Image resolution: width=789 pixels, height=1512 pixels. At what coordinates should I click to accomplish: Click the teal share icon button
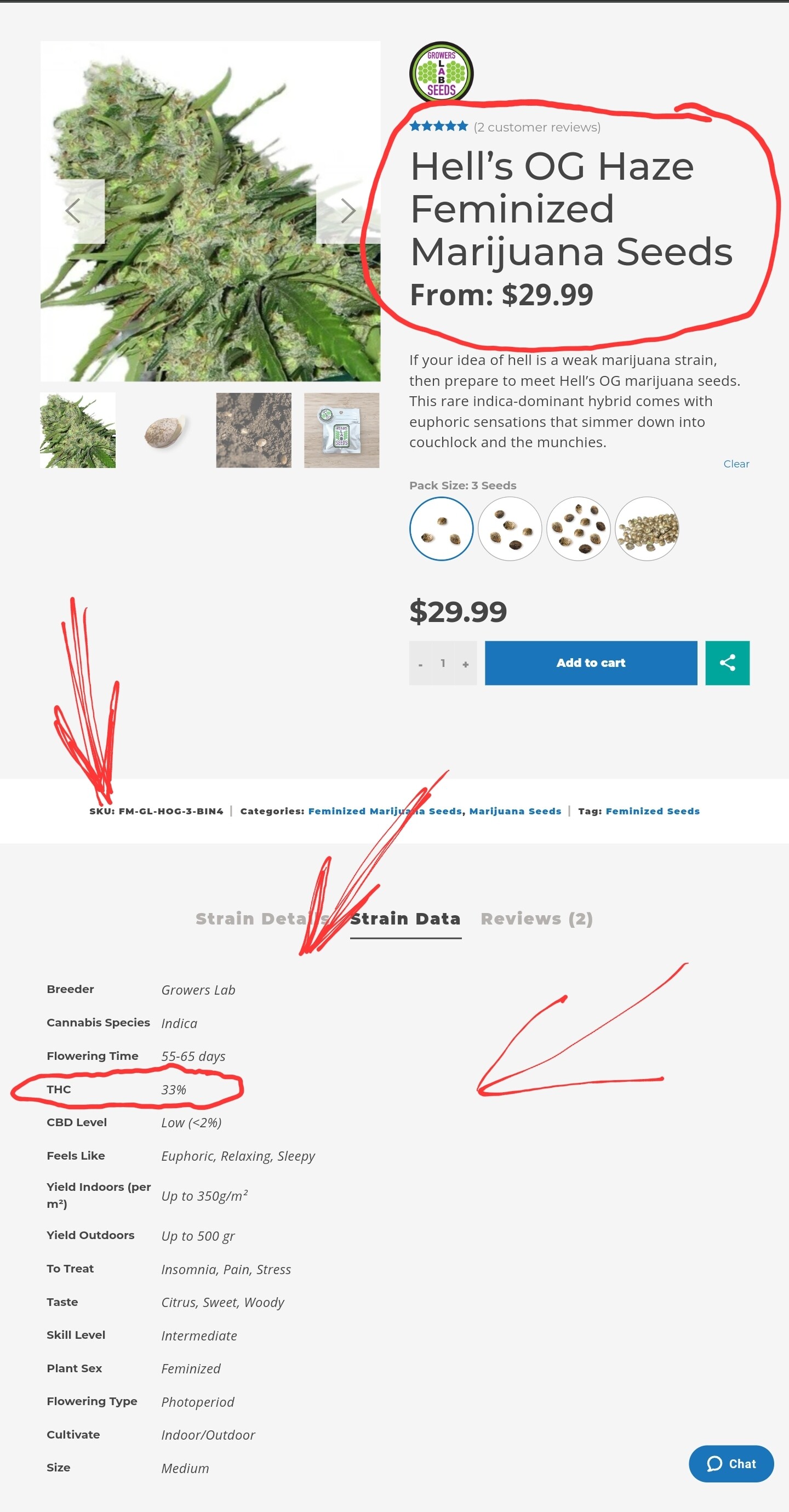[727, 663]
